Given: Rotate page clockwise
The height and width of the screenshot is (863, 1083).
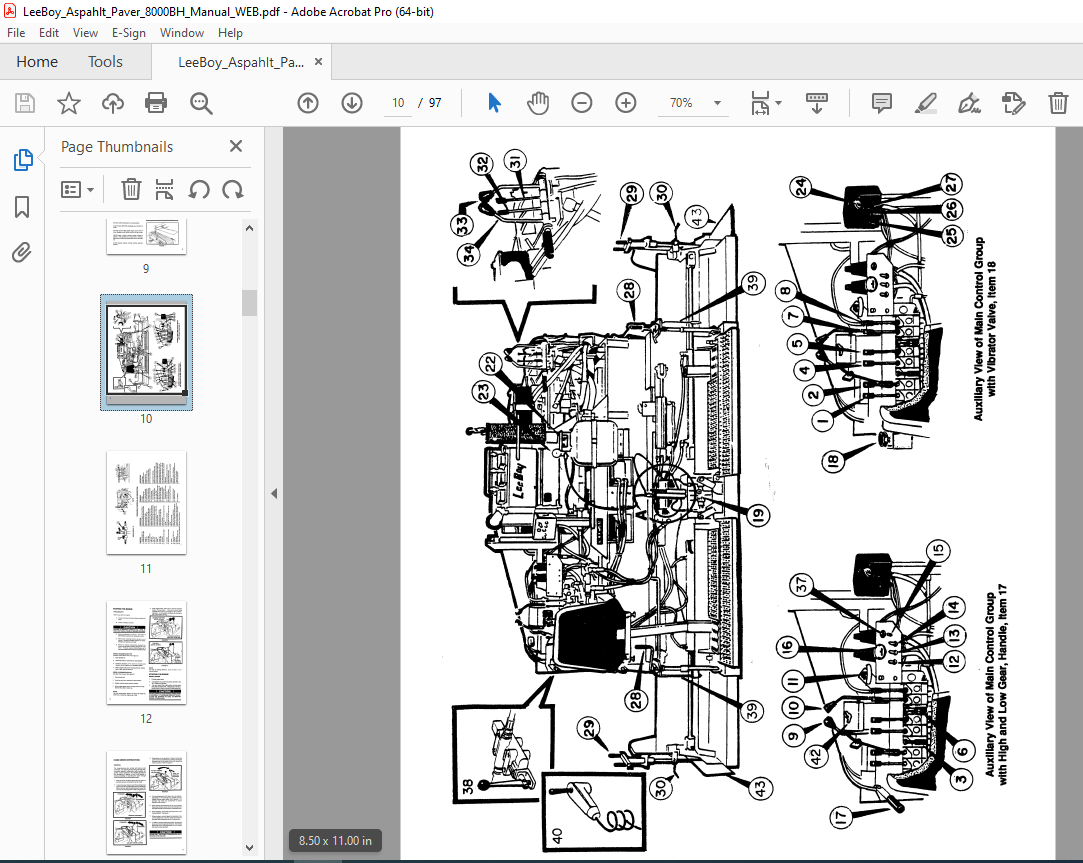Looking at the screenshot, I should (x=233, y=189).
